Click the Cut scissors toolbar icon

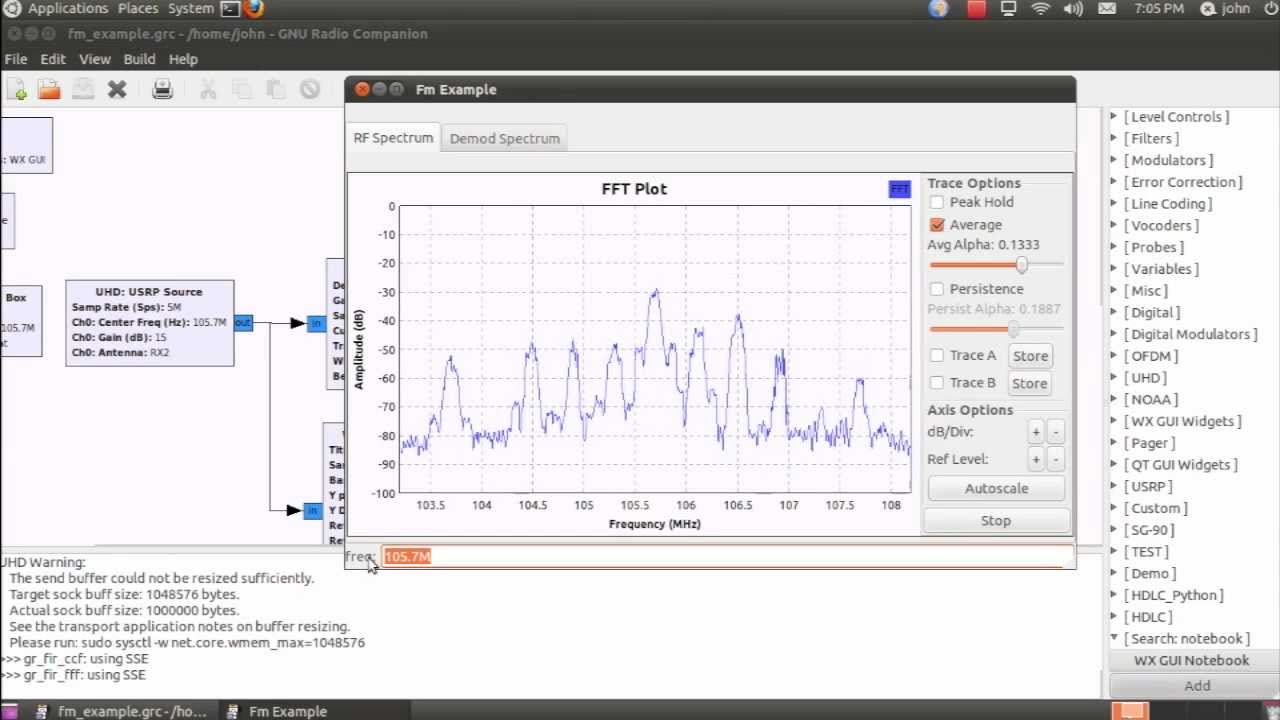click(x=208, y=90)
